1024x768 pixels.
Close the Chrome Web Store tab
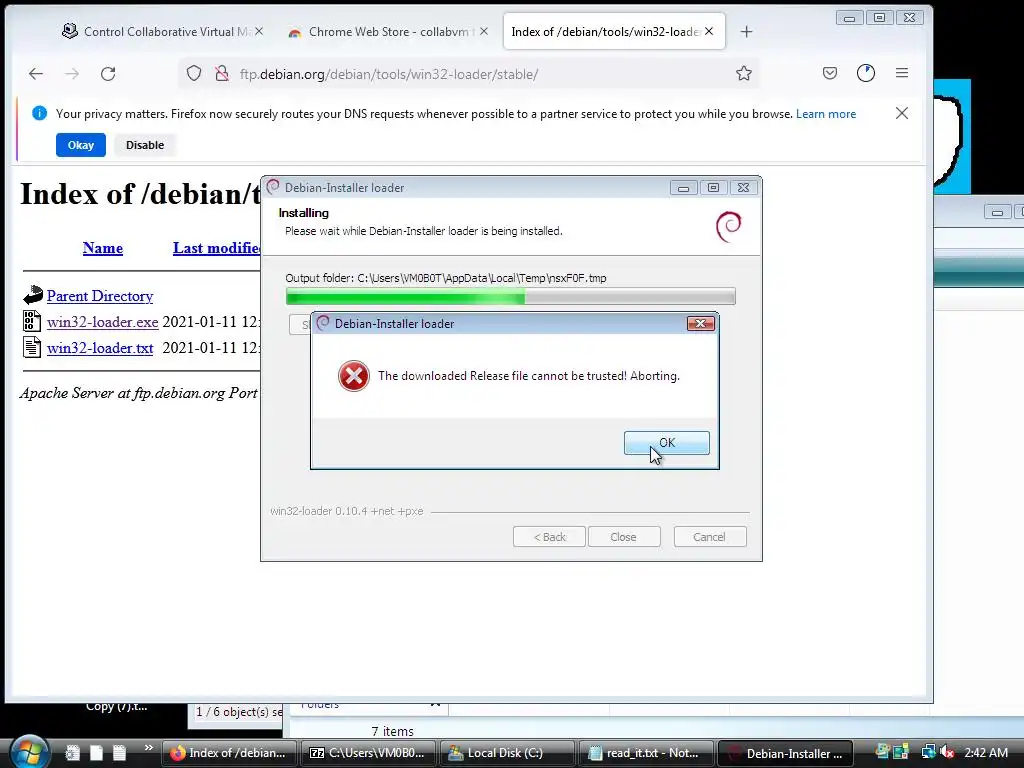click(484, 31)
